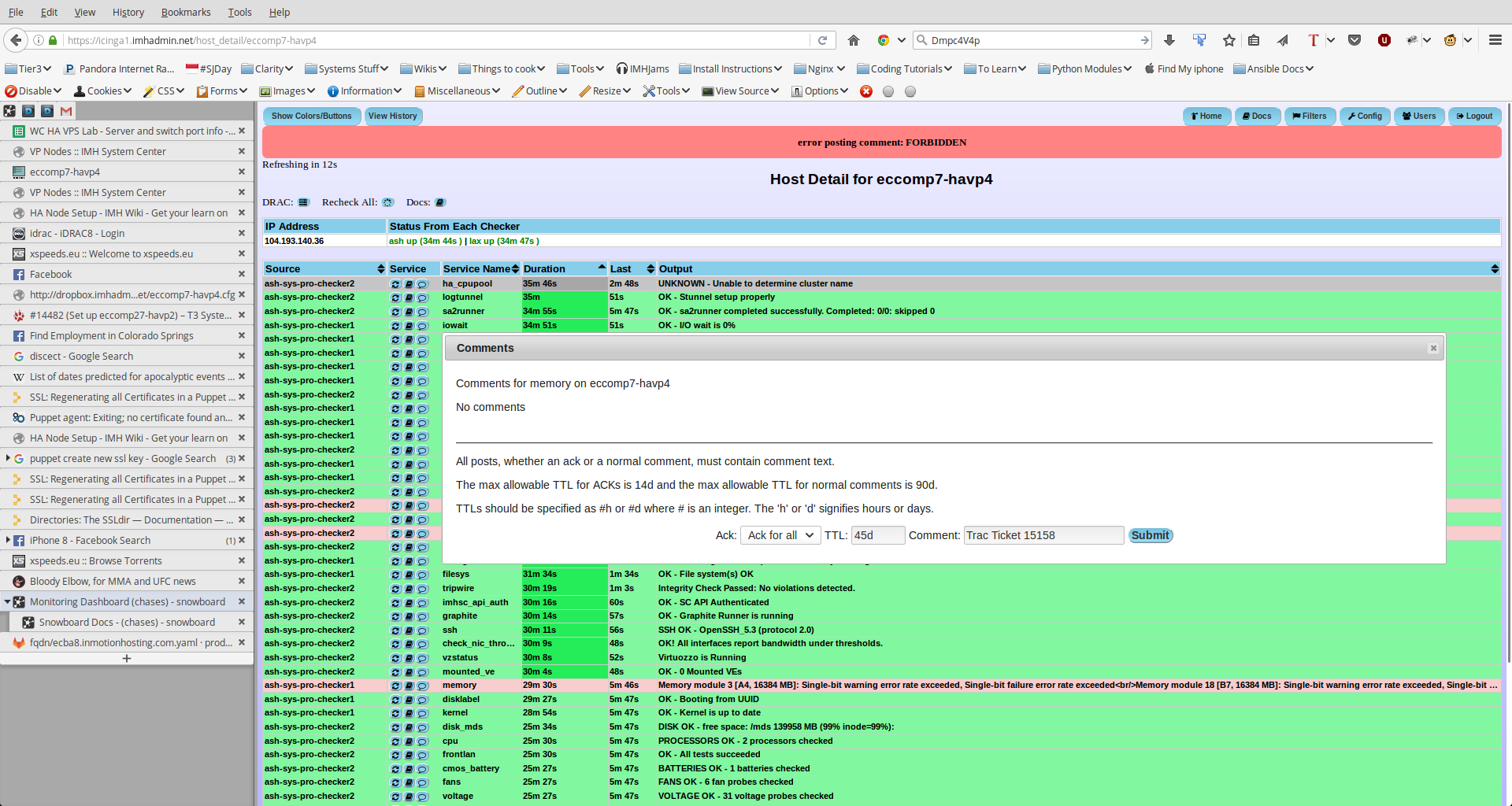Image resolution: width=1512 pixels, height=806 pixels.
Task: Open docs icon for logtunnel service row
Action: 409,298
